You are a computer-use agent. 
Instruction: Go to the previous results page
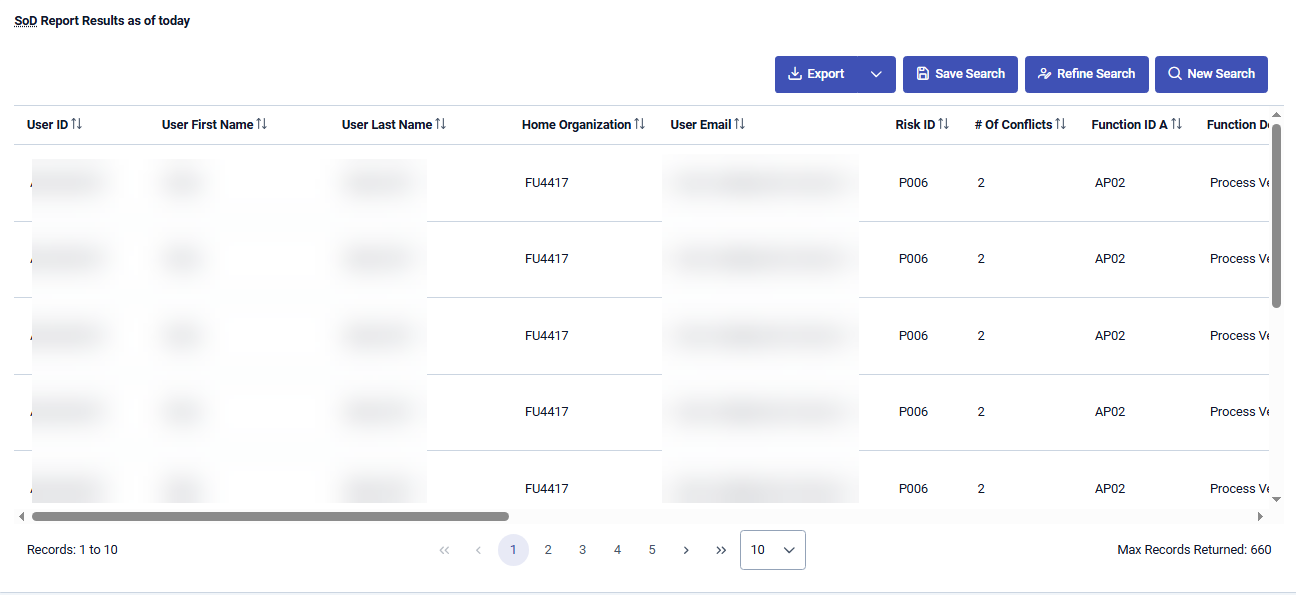click(479, 550)
